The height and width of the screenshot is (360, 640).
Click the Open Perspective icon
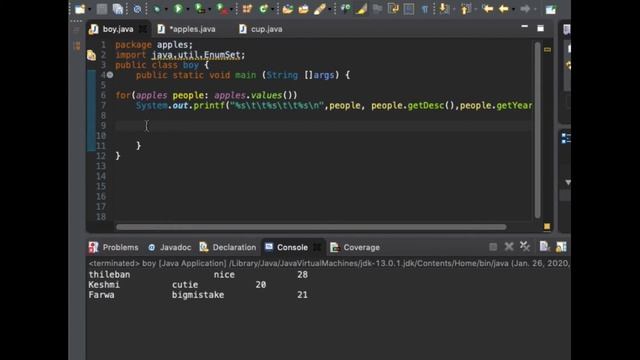tap(550, 9)
